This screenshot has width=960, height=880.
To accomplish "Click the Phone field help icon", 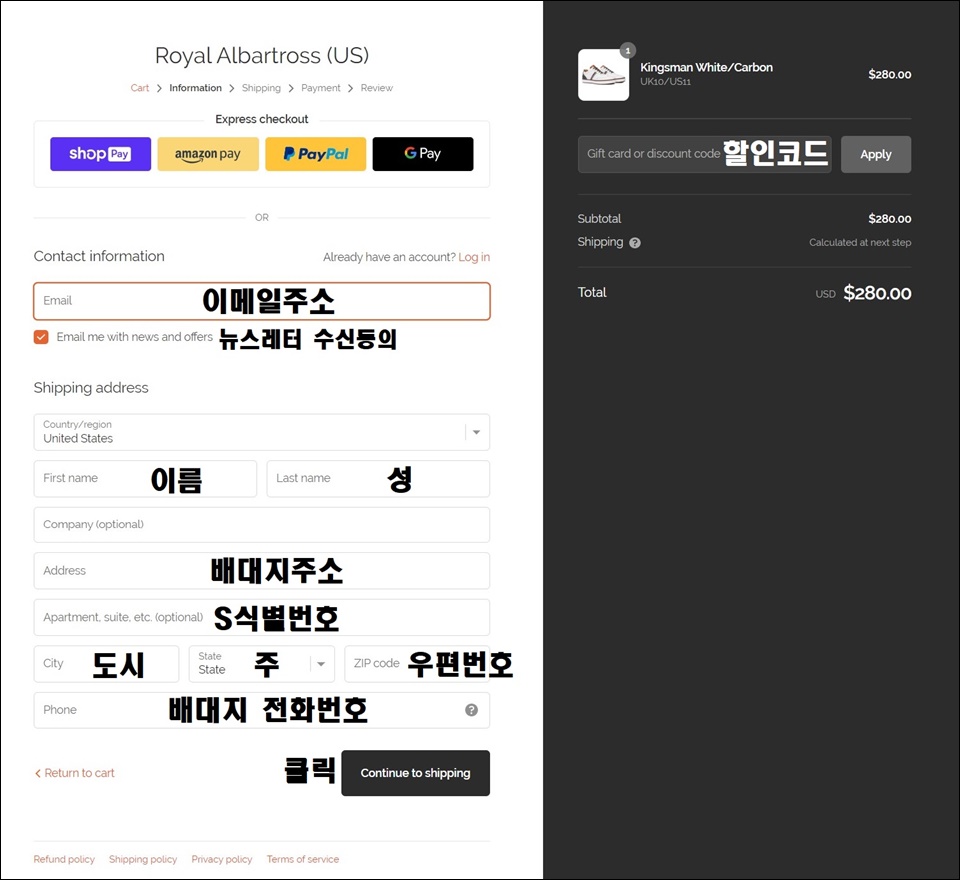I will point(471,710).
